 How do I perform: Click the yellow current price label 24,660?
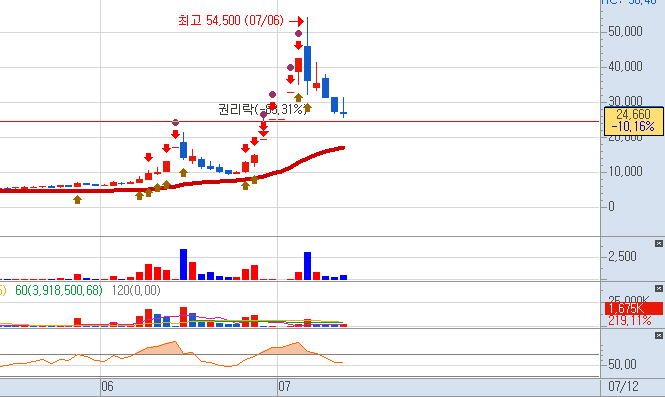click(x=633, y=115)
